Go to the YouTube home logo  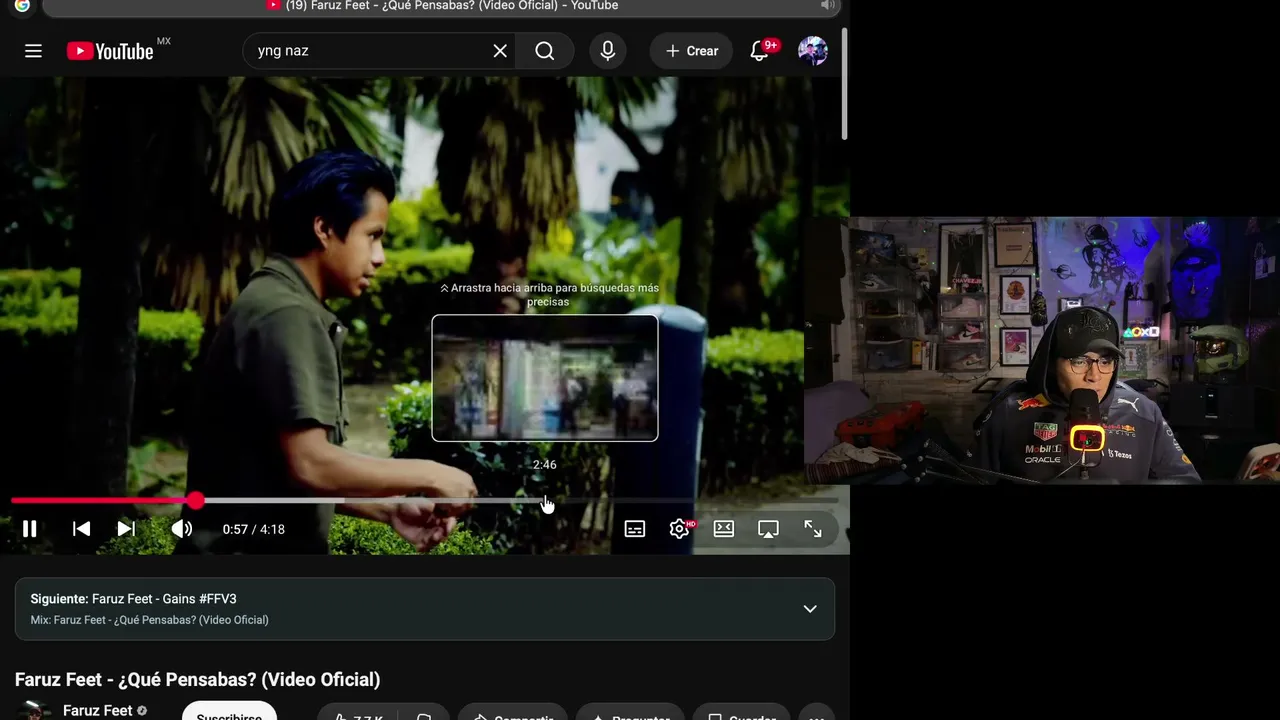tap(110, 51)
